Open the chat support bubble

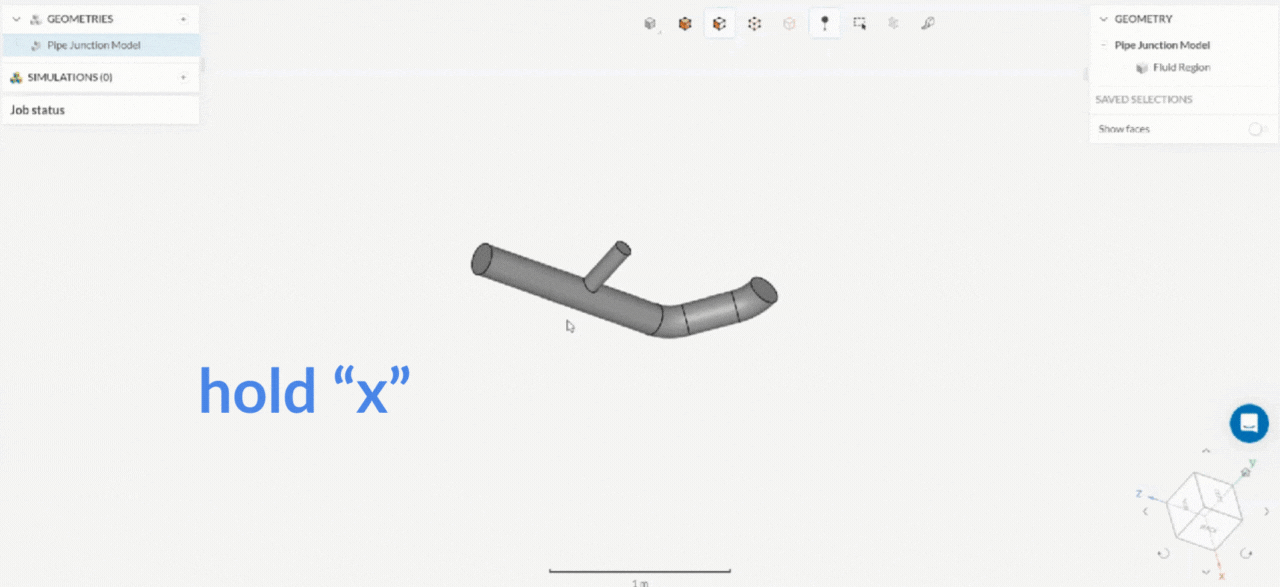pos(1249,423)
